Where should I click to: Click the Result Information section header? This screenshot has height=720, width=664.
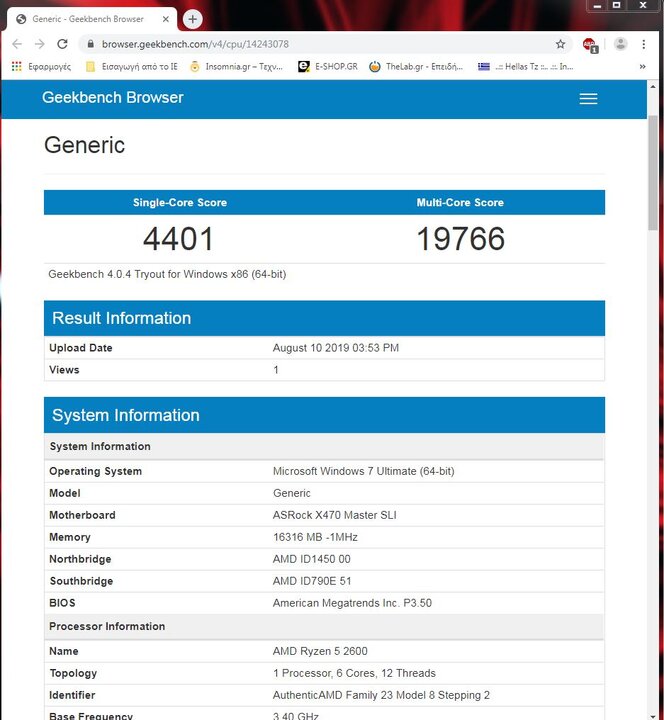click(324, 318)
